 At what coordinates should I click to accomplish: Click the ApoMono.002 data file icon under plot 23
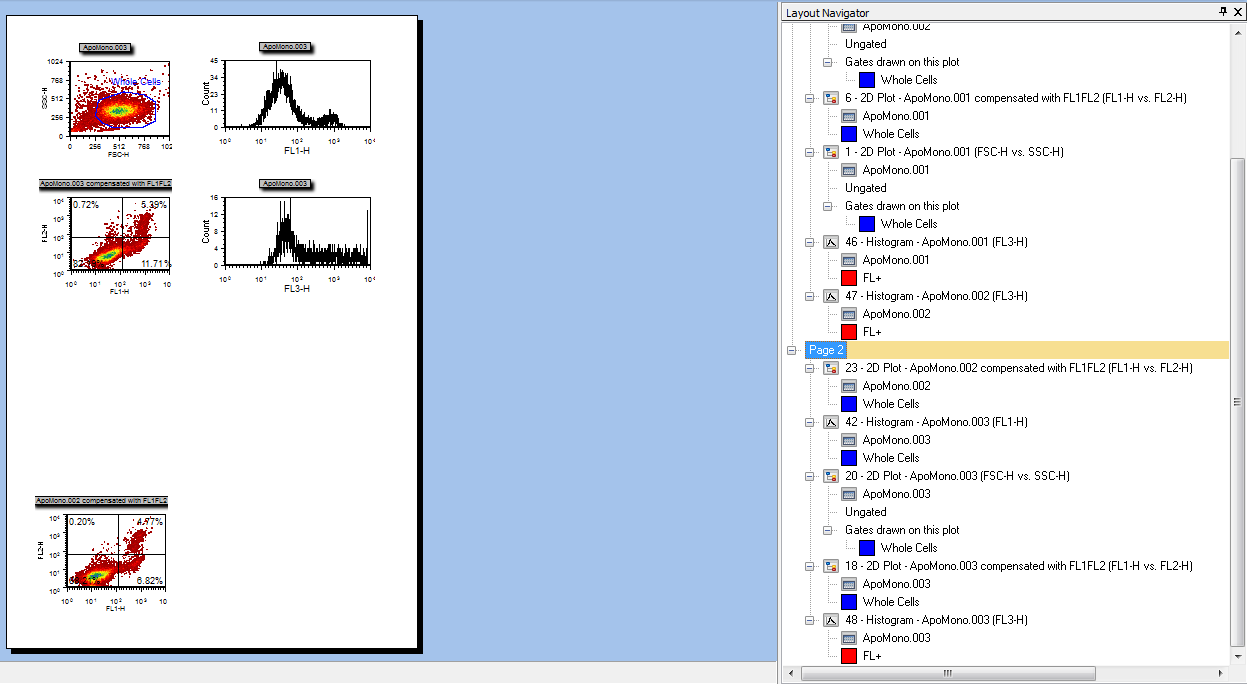tap(849, 386)
